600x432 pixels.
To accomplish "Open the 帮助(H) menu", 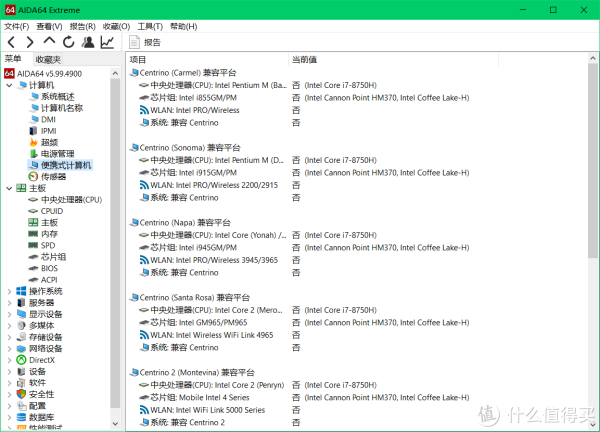I will coord(184,26).
